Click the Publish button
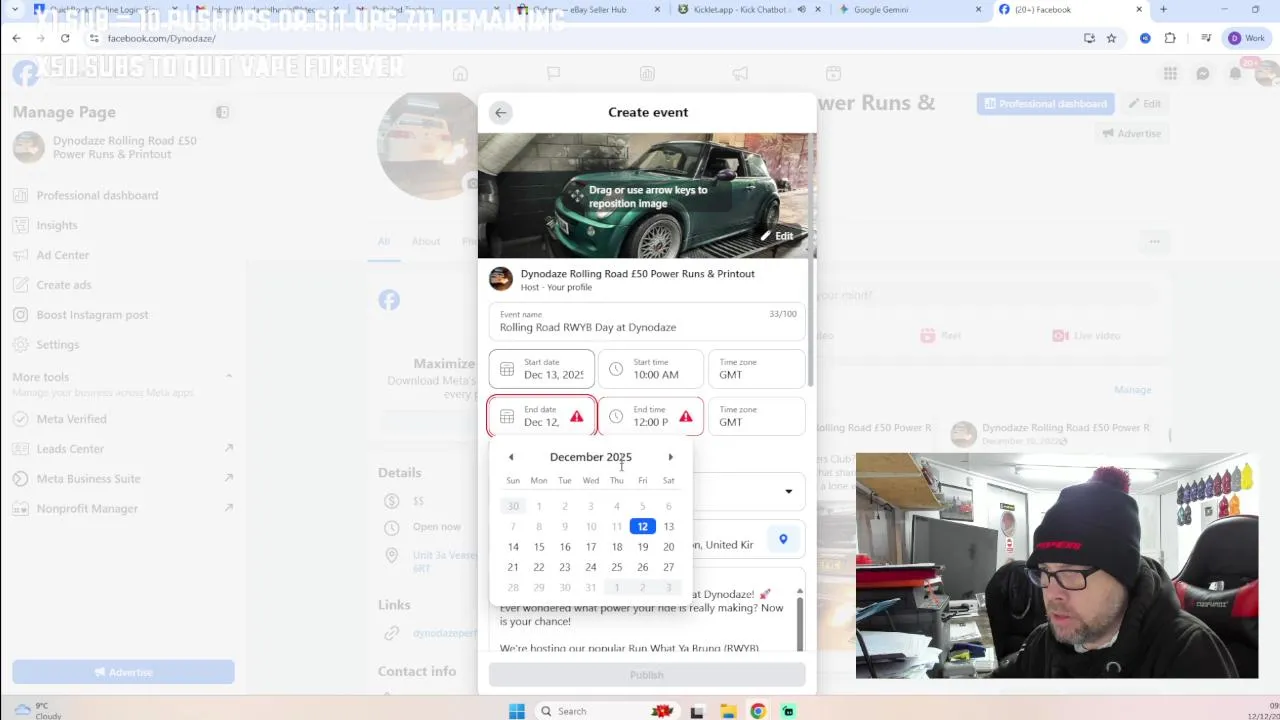This screenshot has height=720, width=1280. [x=647, y=675]
